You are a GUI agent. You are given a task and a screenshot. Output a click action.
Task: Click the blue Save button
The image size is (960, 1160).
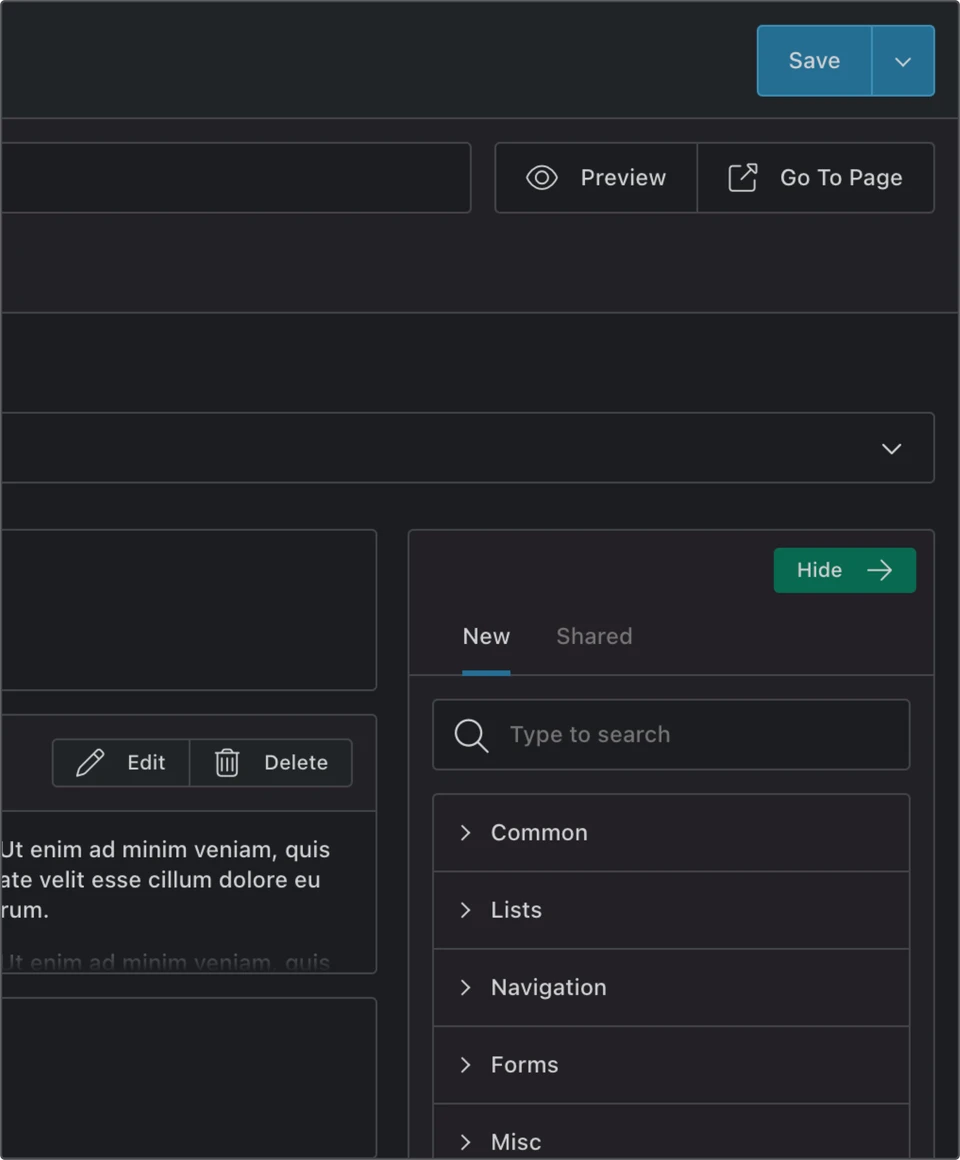pyautogui.click(x=814, y=61)
